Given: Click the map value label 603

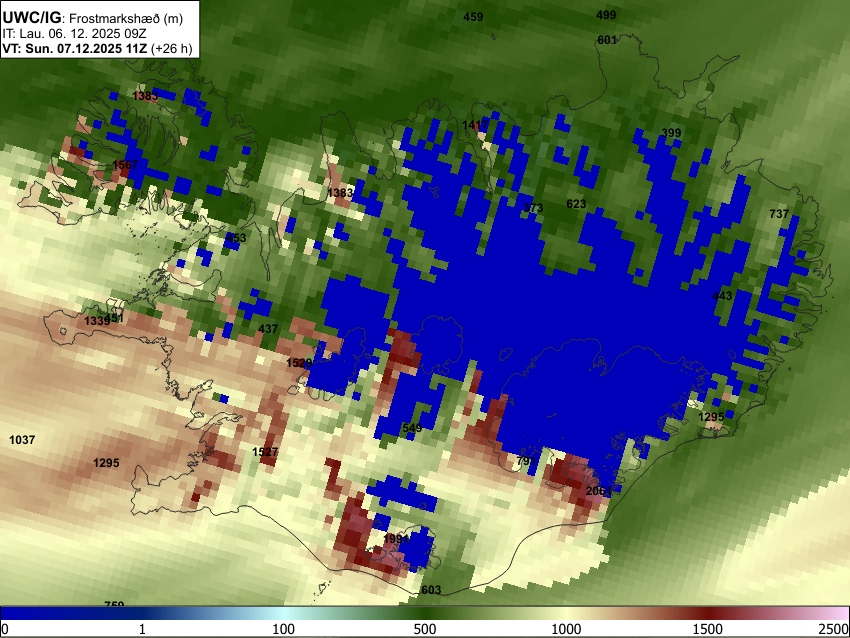Looking at the screenshot, I should point(431,590).
